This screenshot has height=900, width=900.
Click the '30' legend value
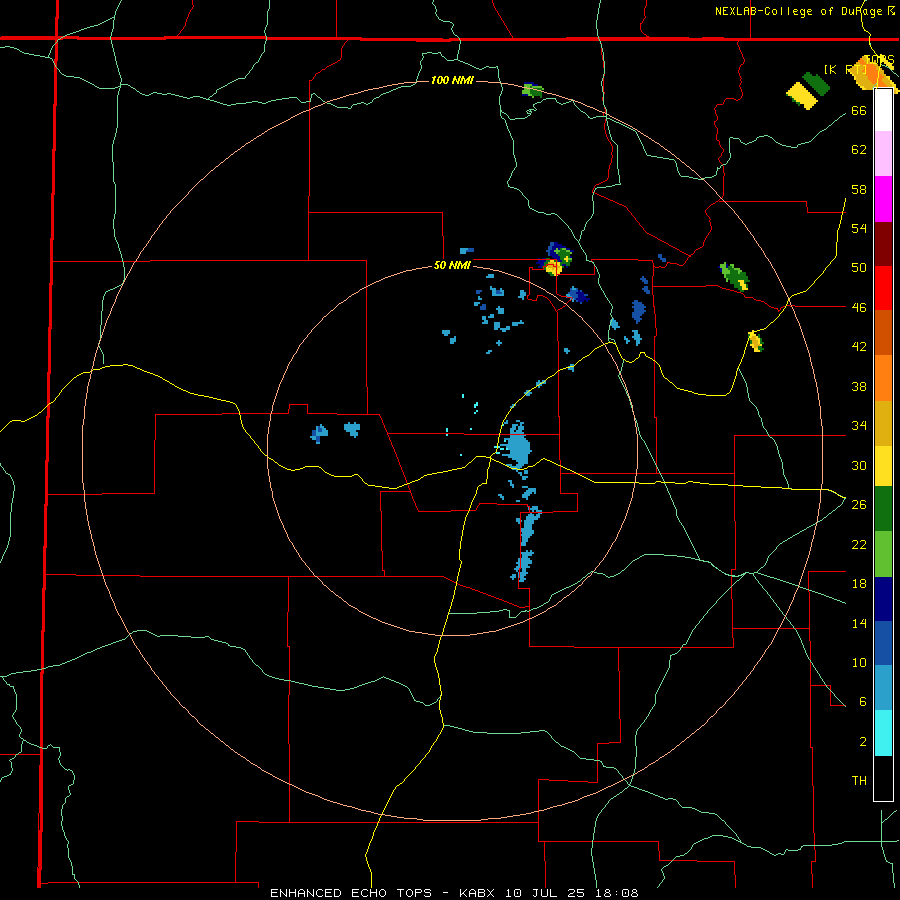click(859, 465)
